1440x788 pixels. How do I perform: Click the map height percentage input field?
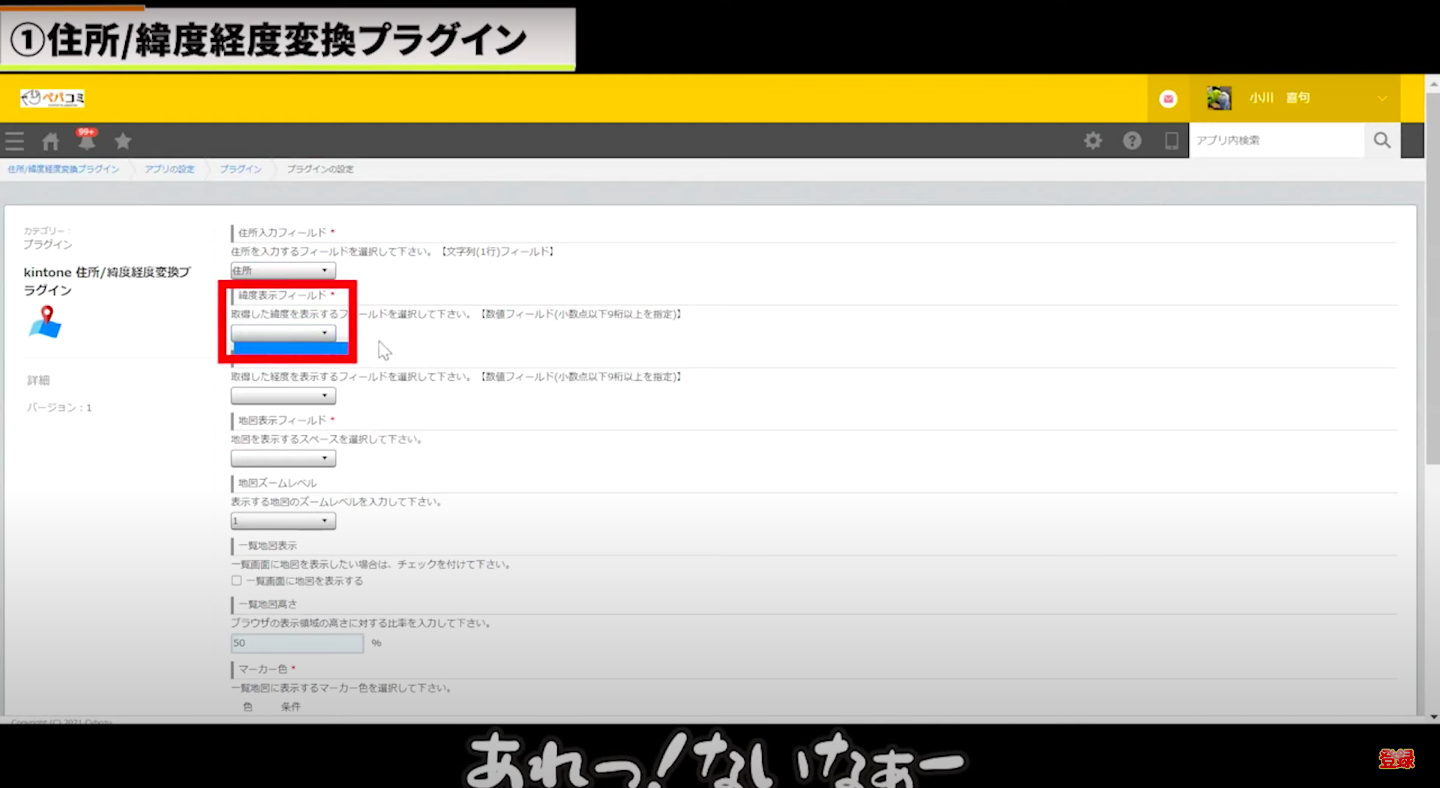point(297,643)
